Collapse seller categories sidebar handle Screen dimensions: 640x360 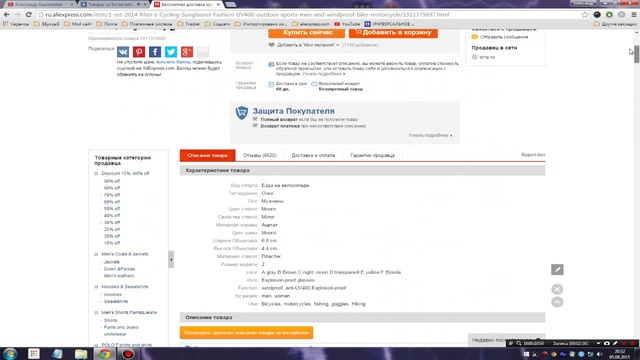tap(171, 260)
